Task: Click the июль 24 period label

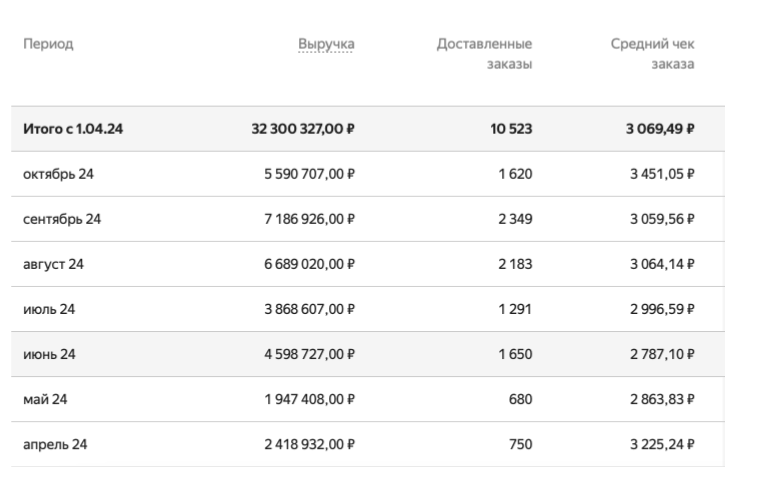Action: pyautogui.click(x=49, y=309)
